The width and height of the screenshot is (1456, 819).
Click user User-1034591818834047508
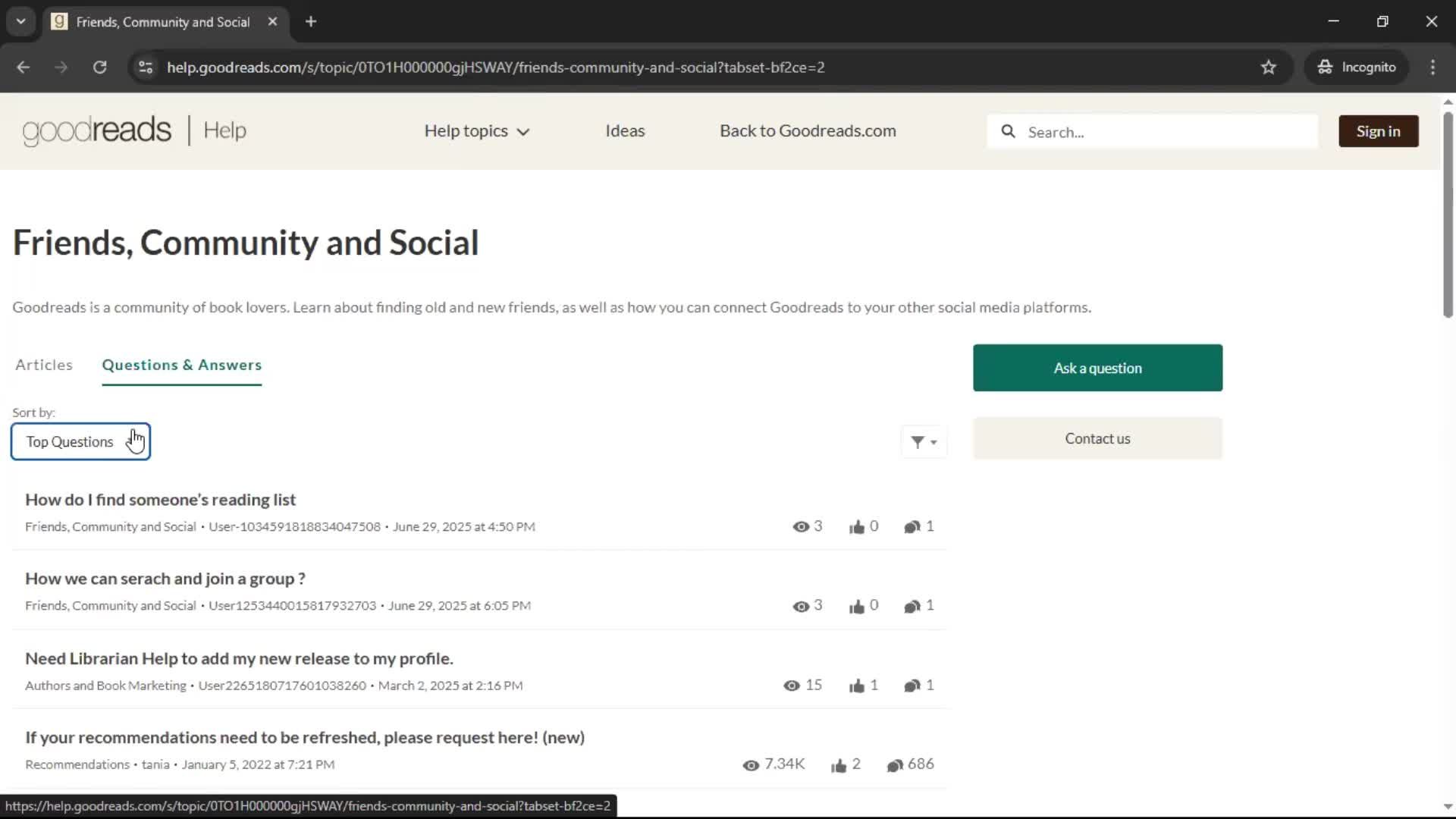294,527
